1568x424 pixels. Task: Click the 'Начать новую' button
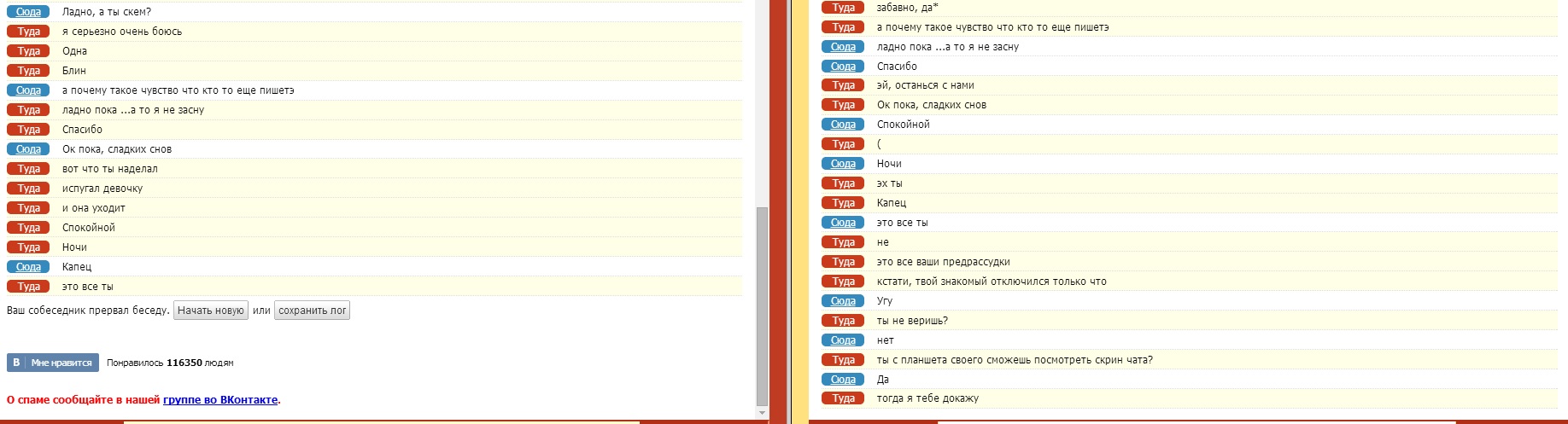(x=211, y=311)
